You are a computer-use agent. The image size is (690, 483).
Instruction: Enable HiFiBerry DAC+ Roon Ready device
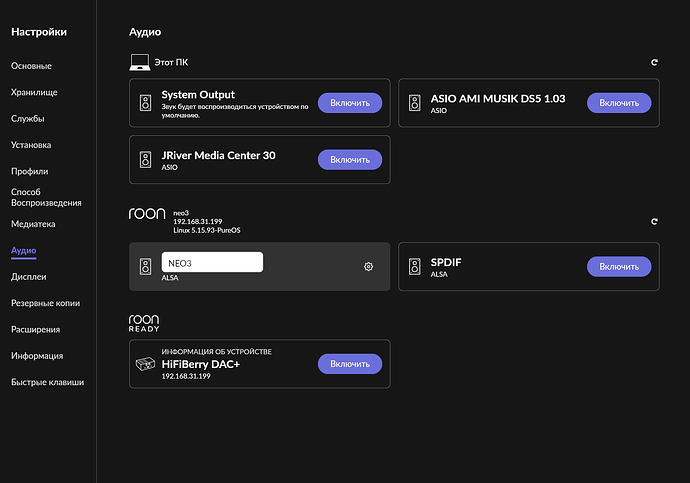pyautogui.click(x=350, y=364)
